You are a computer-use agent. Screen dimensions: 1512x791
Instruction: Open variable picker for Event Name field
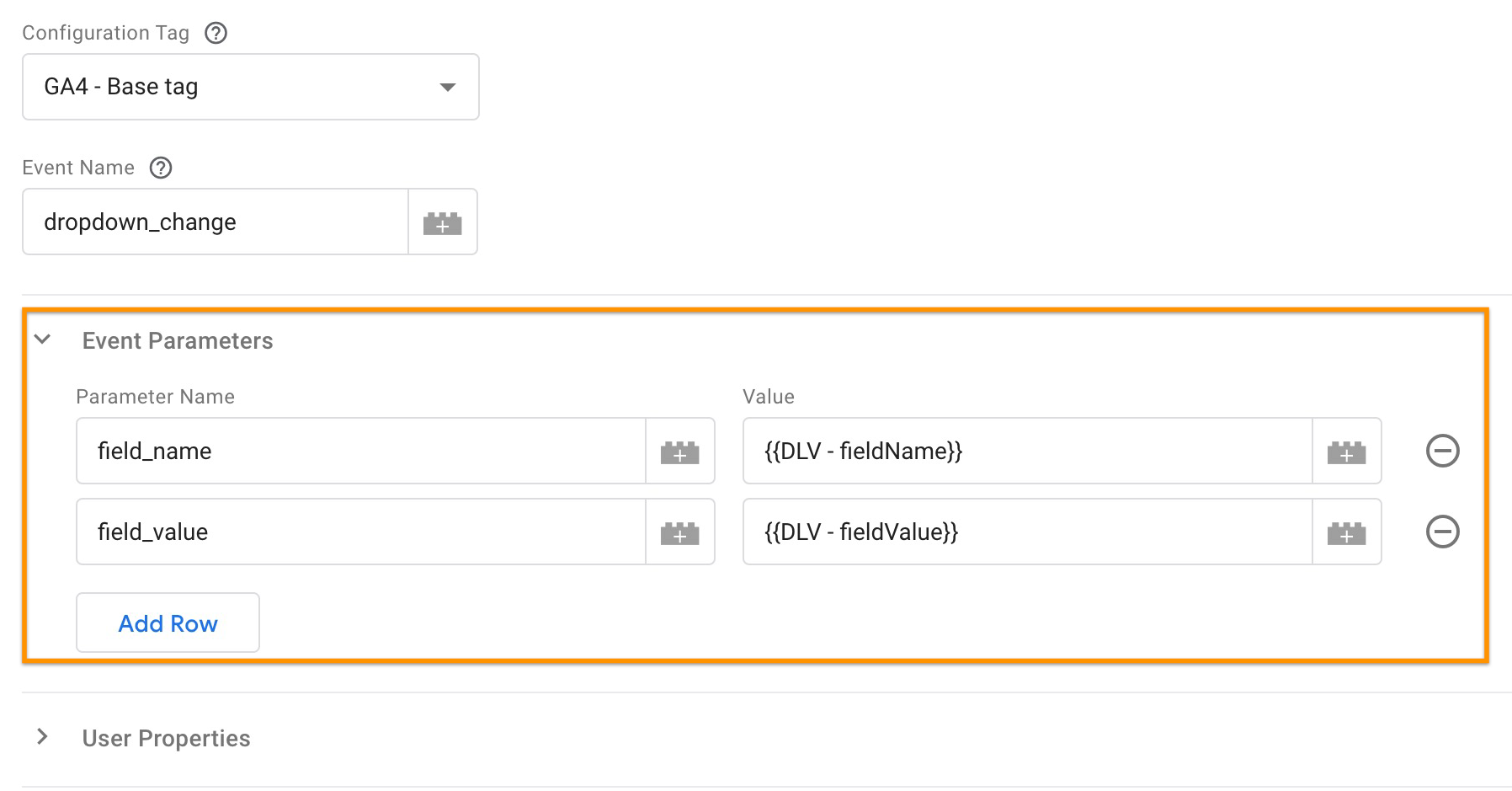[443, 222]
